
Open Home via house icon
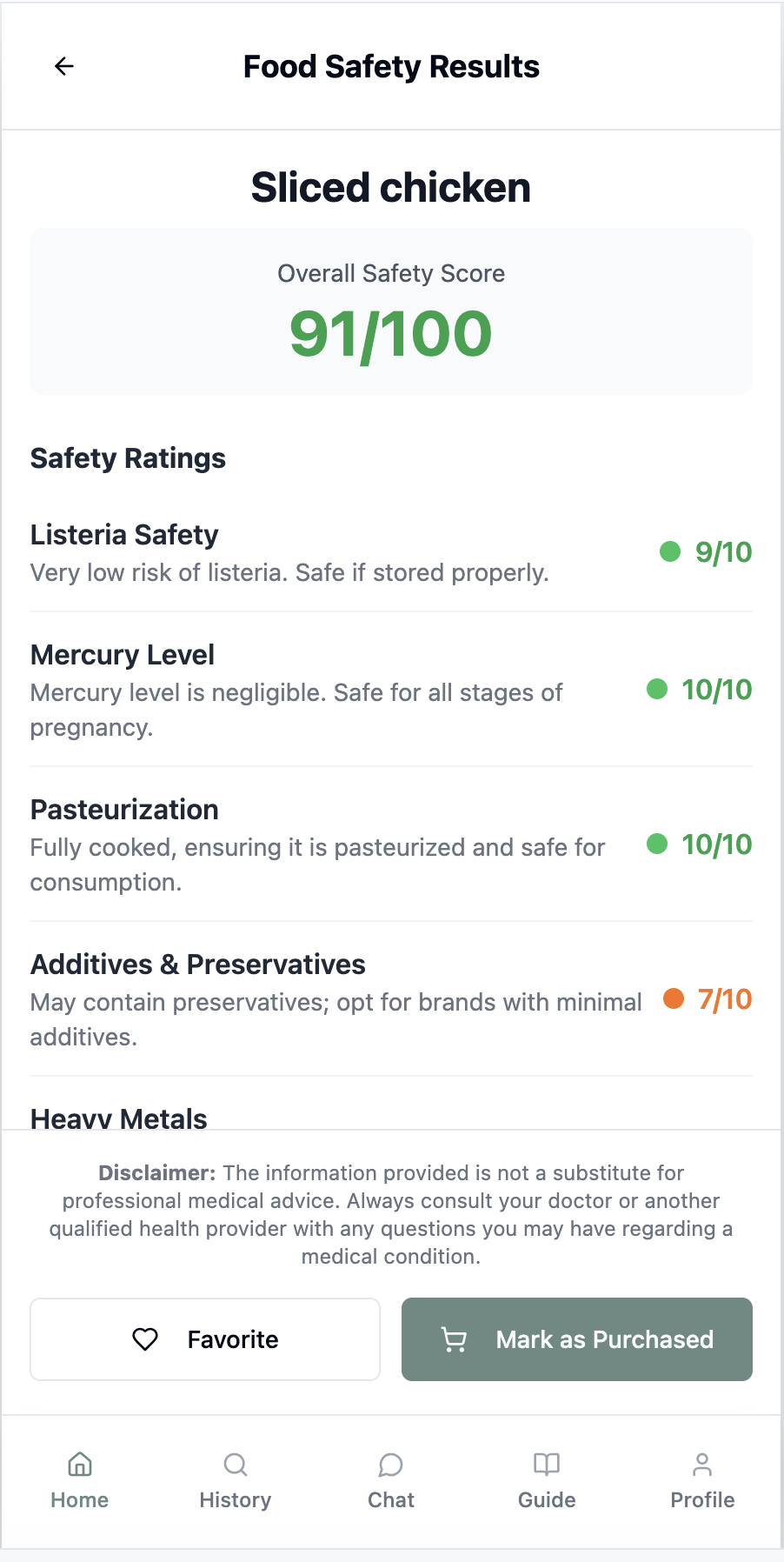(x=80, y=1465)
